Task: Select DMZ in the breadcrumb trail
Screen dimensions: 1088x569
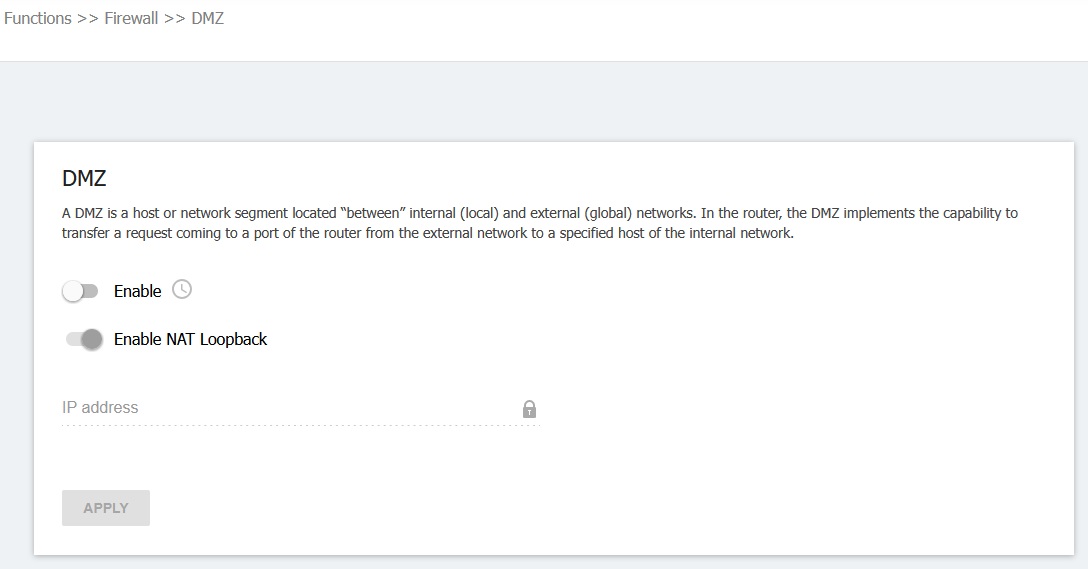Action: (x=207, y=19)
